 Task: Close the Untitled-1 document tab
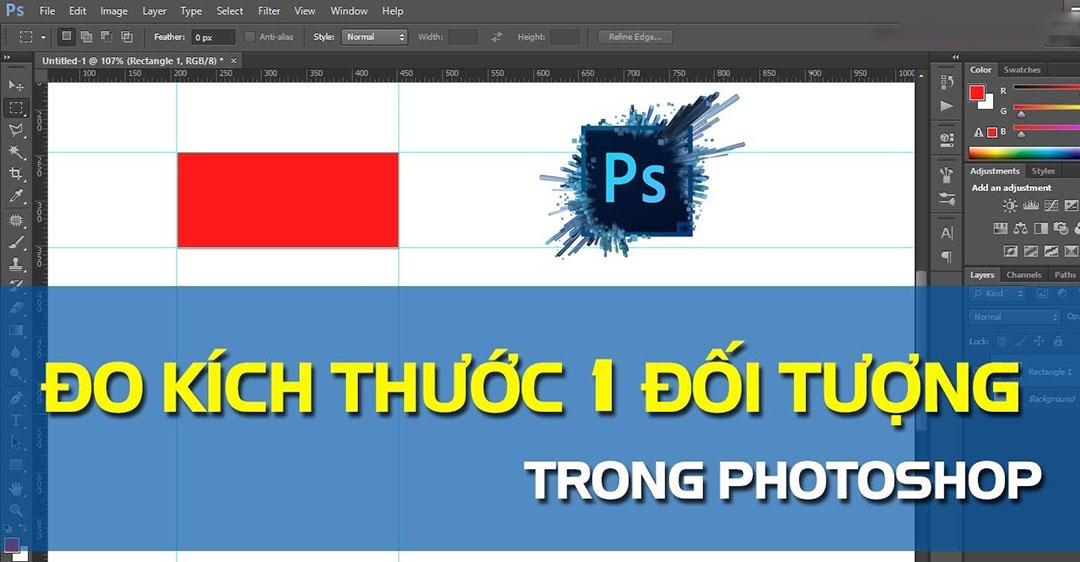[x=233, y=61]
